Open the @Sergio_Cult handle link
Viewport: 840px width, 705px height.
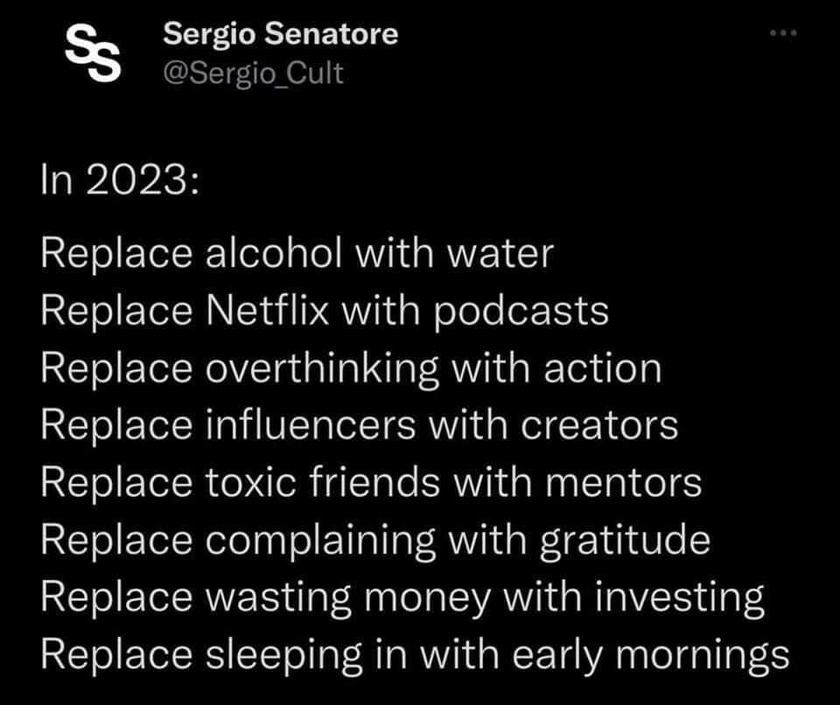253,73
